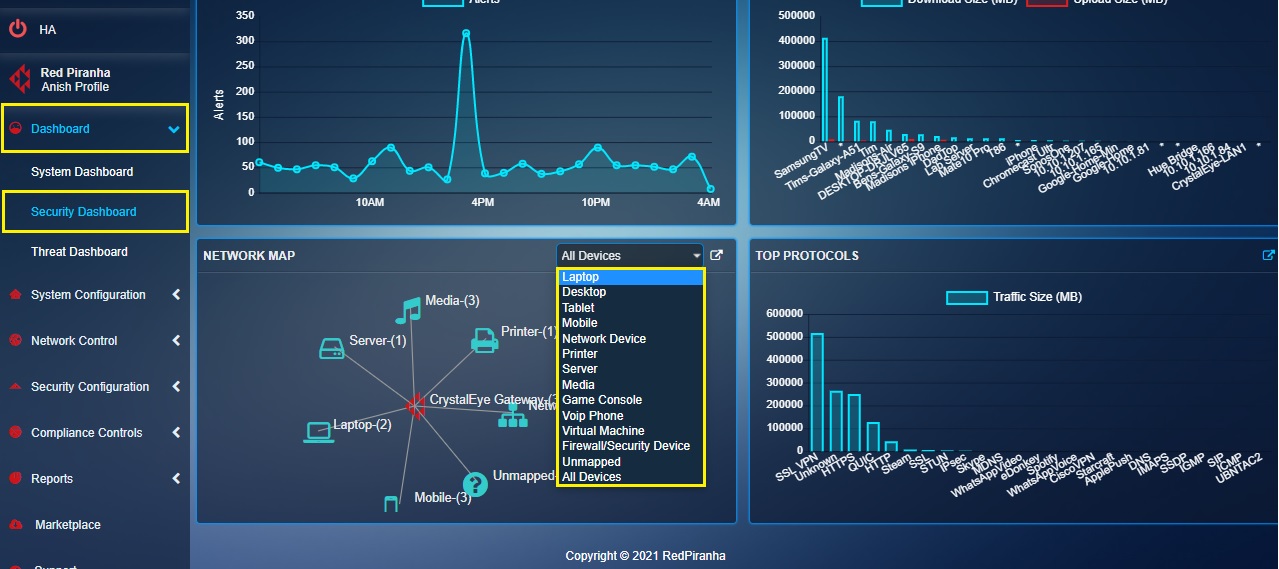Image resolution: width=1279 pixels, height=569 pixels.
Task: Select Desktop from the device list
Action: [631, 292]
